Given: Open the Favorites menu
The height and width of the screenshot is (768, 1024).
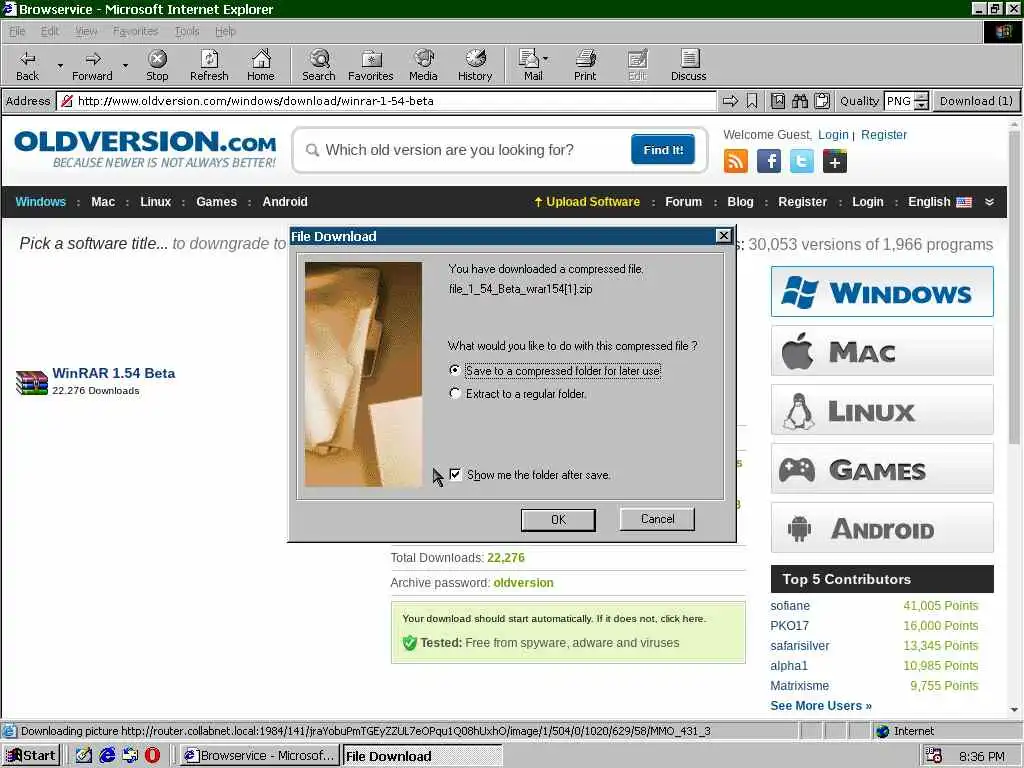Looking at the screenshot, I should (x=135, y=31).
